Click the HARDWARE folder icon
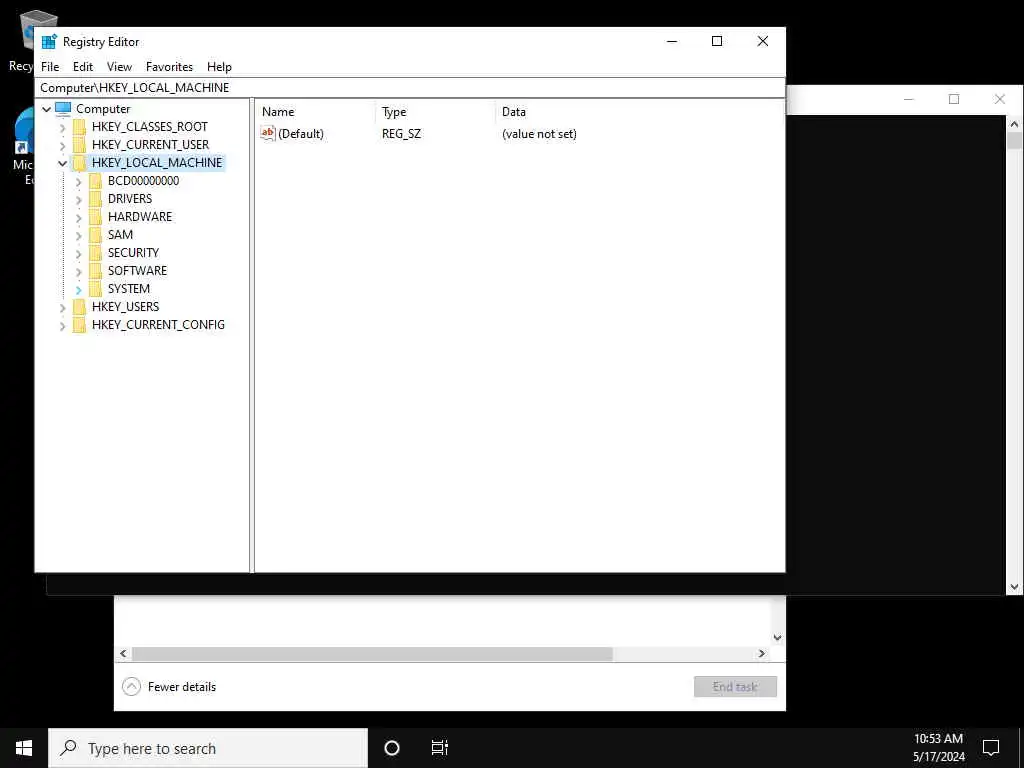Viewport: 1024px width, 768px height. 95,217
